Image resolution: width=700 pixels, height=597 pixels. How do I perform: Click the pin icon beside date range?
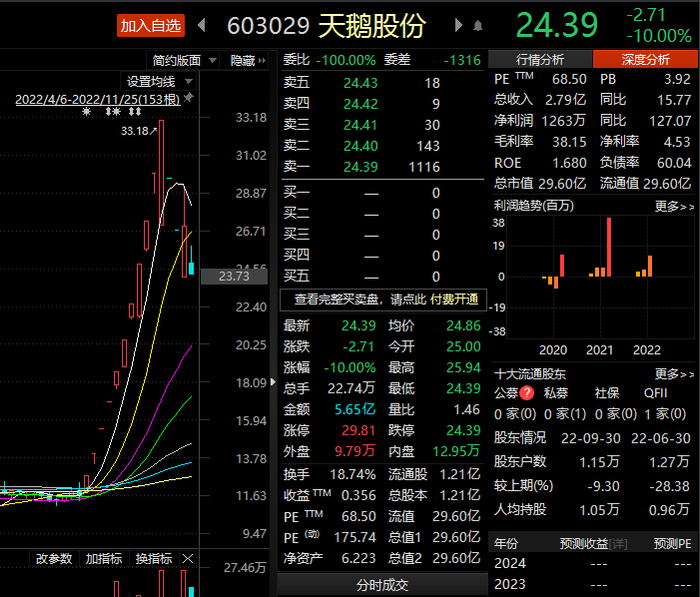(189, 97)
